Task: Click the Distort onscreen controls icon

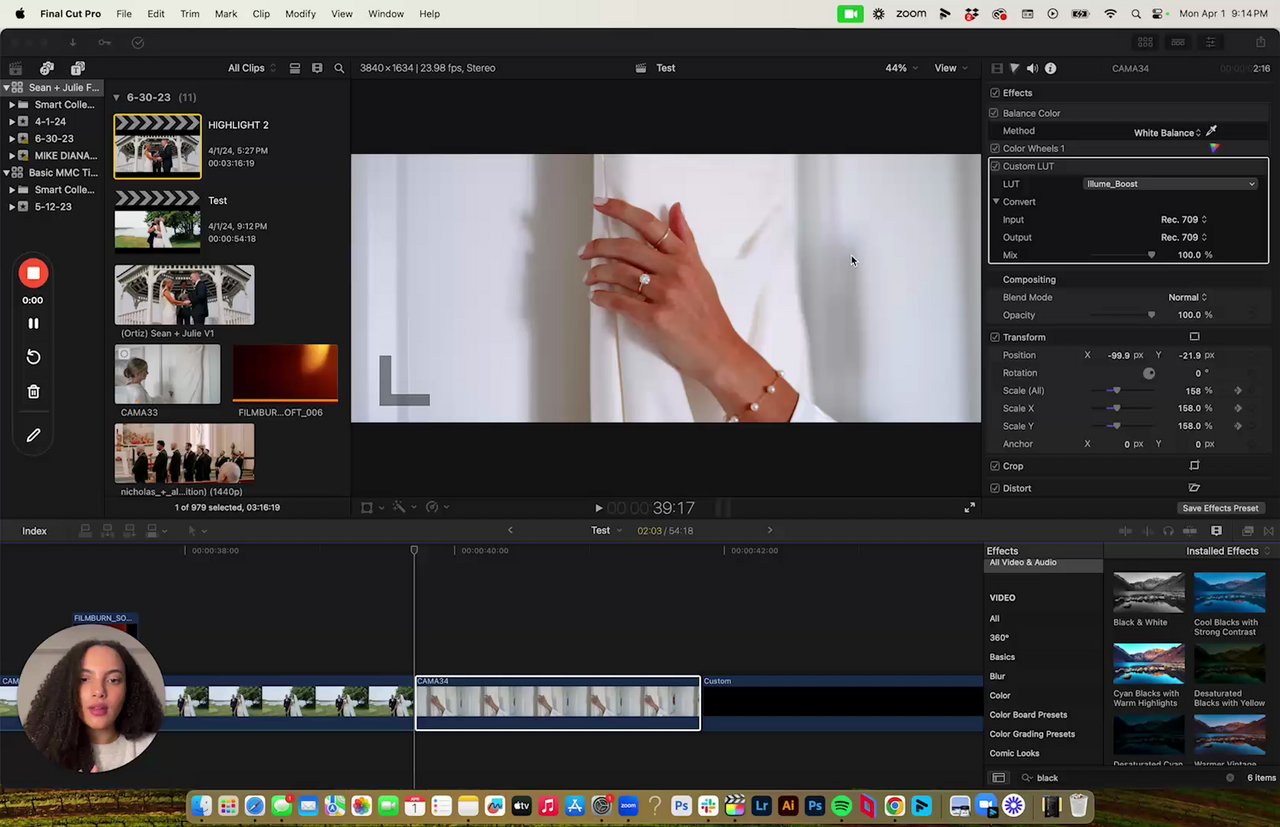Action: point(1194,488)
